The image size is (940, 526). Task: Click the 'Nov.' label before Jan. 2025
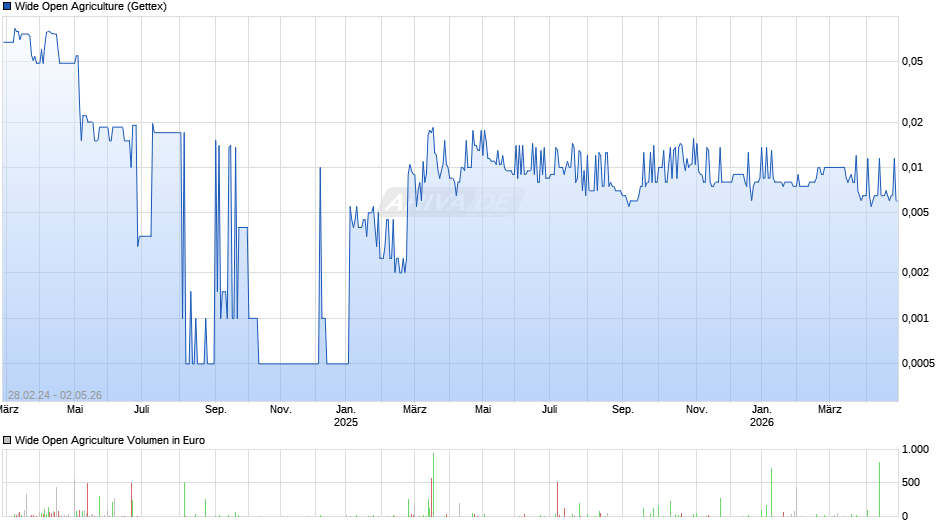(281, 410)
